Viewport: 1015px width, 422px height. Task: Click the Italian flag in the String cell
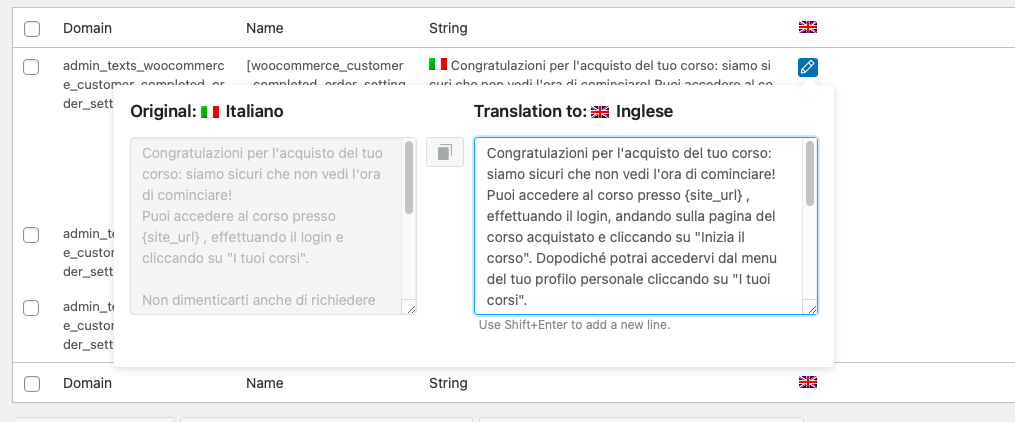pos(438,64)
